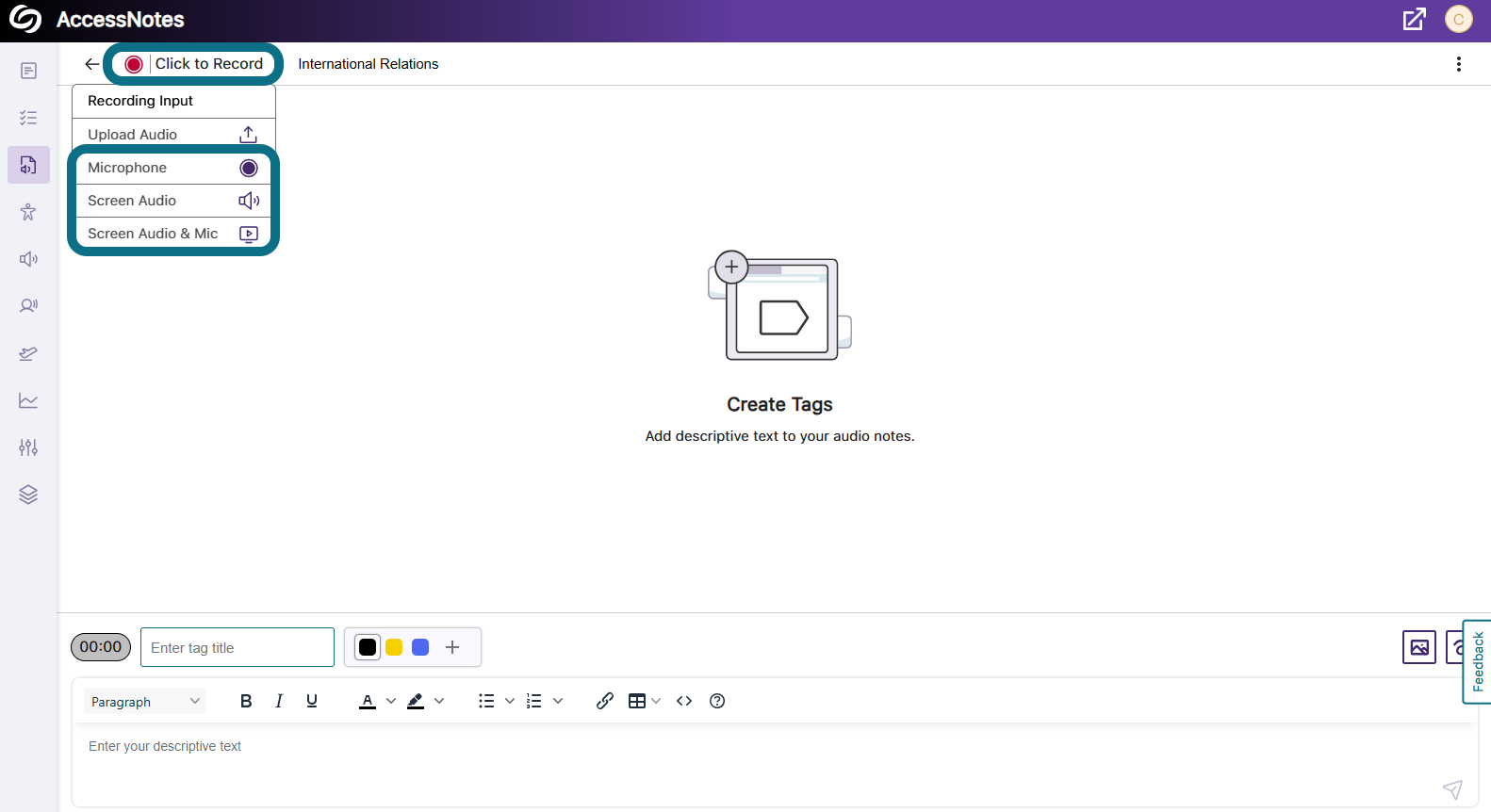This screenshot has width=1491, height=812.
Task: Select the audio notes sidebar icon
Action: pyautogui.click(x=28, y=165)
